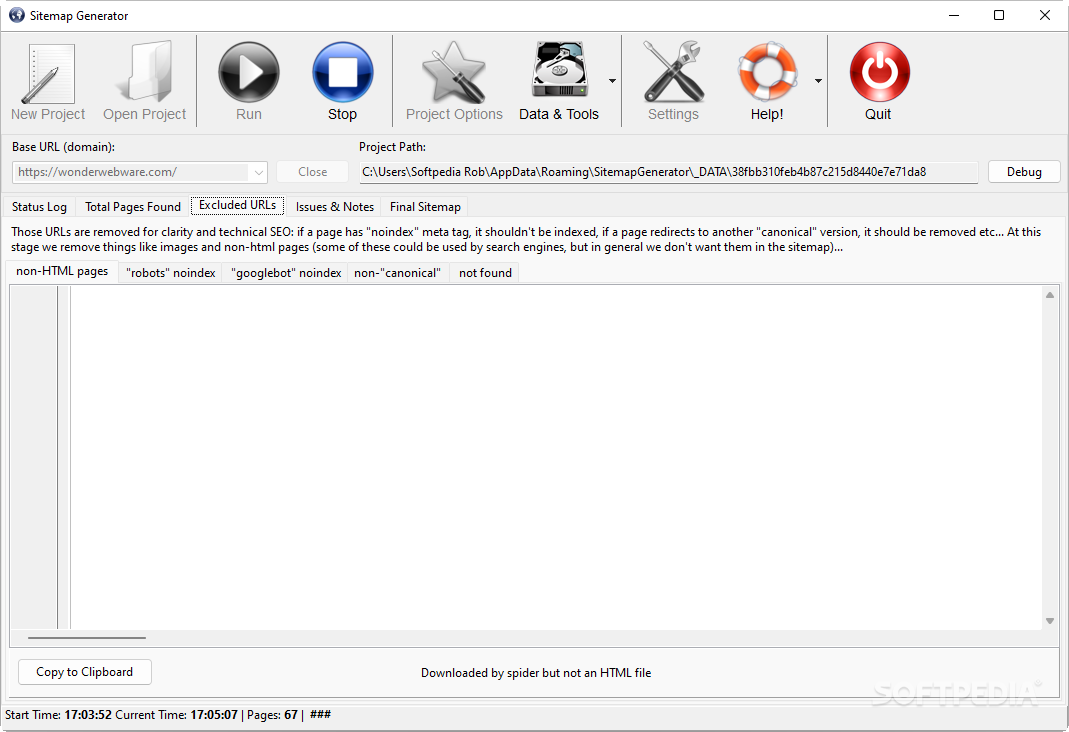Click the Data & Tools hard drive icon
This screenshot has height=732, width=1069.
pyautogui.click(x=559, y=71)
